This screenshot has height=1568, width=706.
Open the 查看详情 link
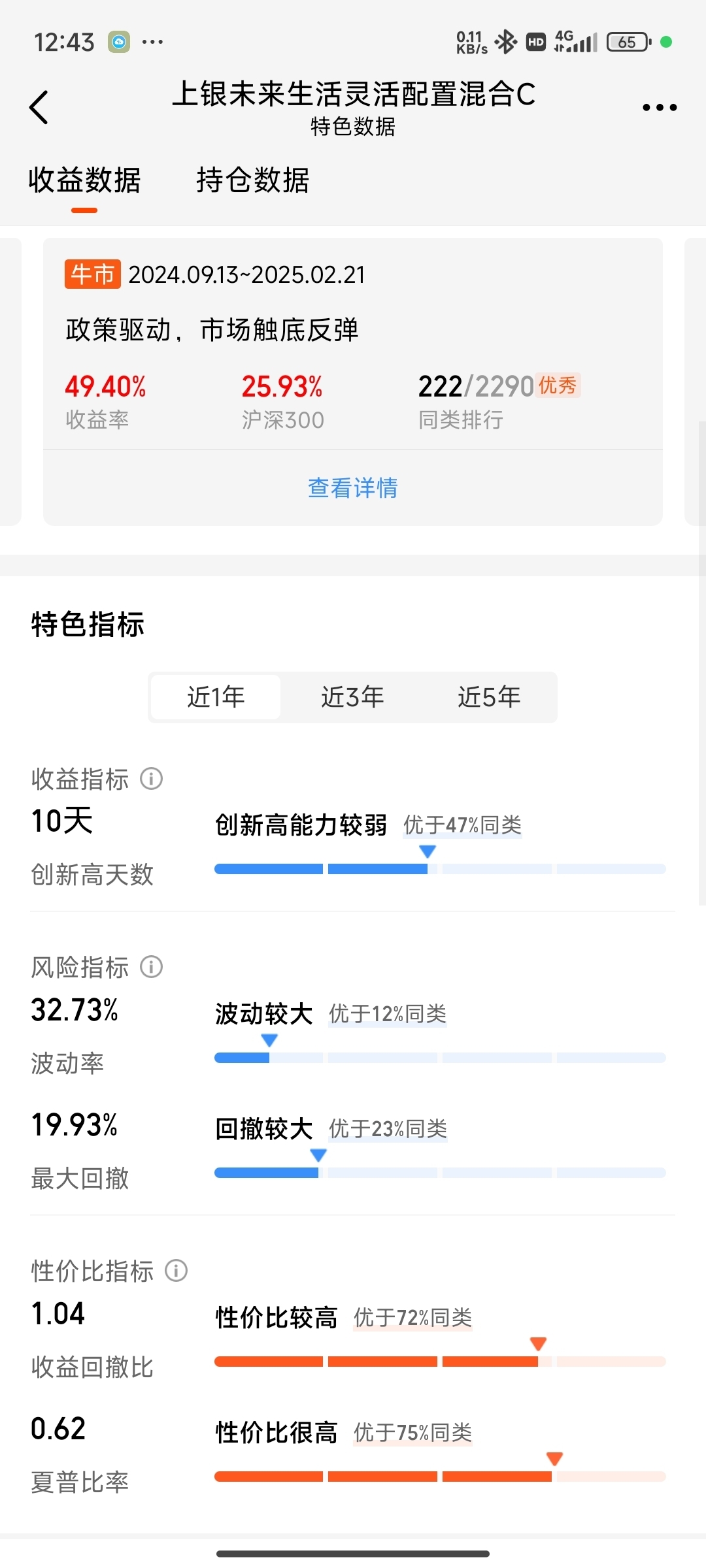click(x=353, y=488)
